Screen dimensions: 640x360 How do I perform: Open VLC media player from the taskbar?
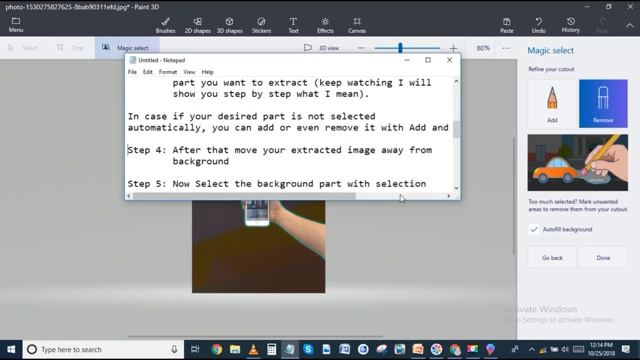[x=253, y=349]
